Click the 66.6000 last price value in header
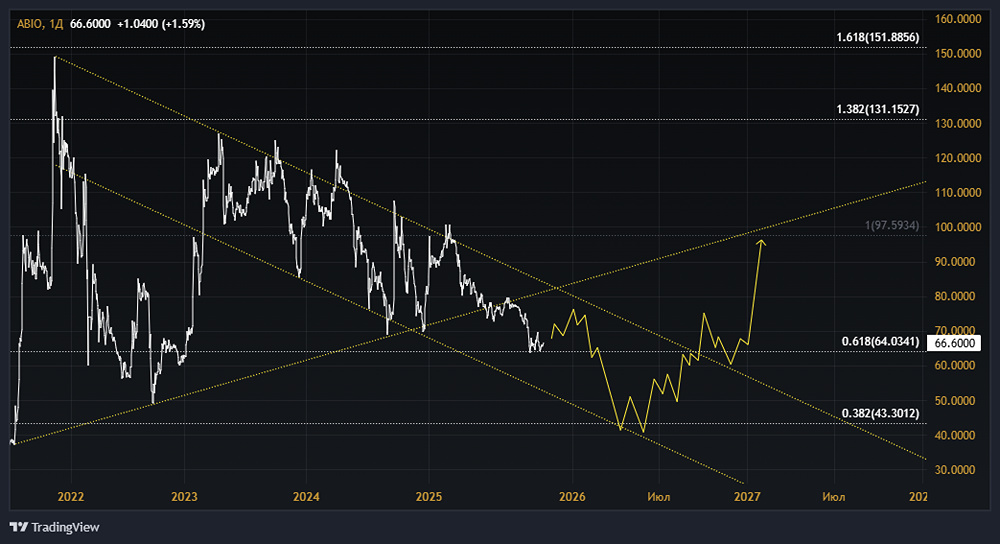 pos(90,24)
